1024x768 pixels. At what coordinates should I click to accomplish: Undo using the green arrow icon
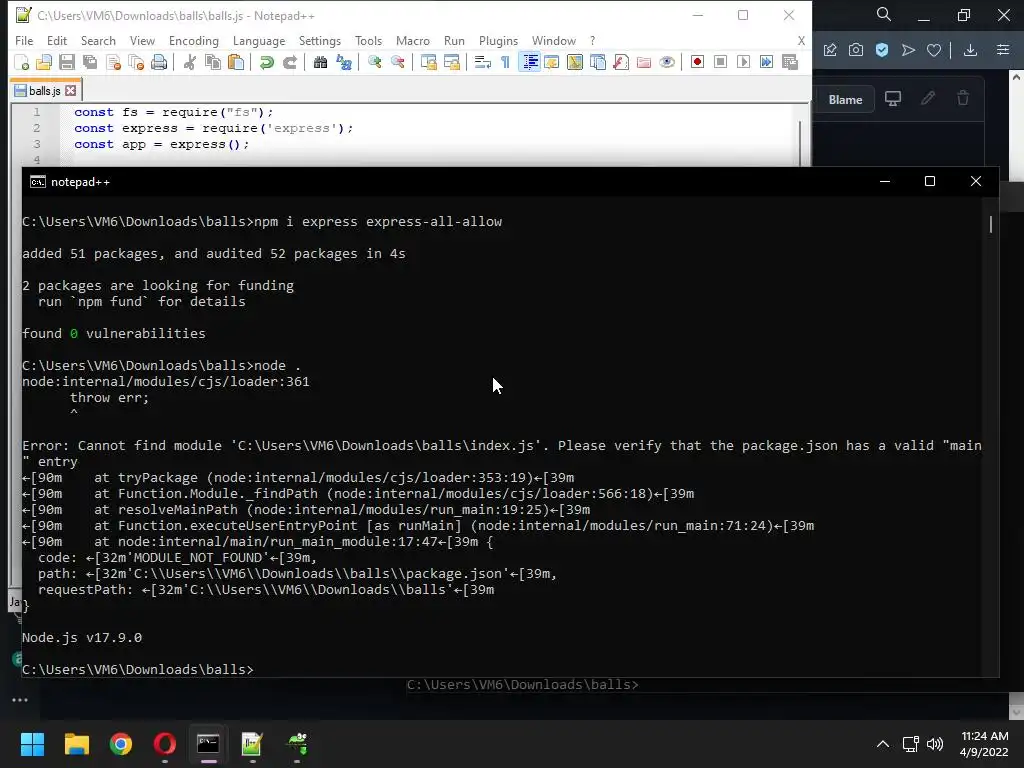(x=266, y=62)
